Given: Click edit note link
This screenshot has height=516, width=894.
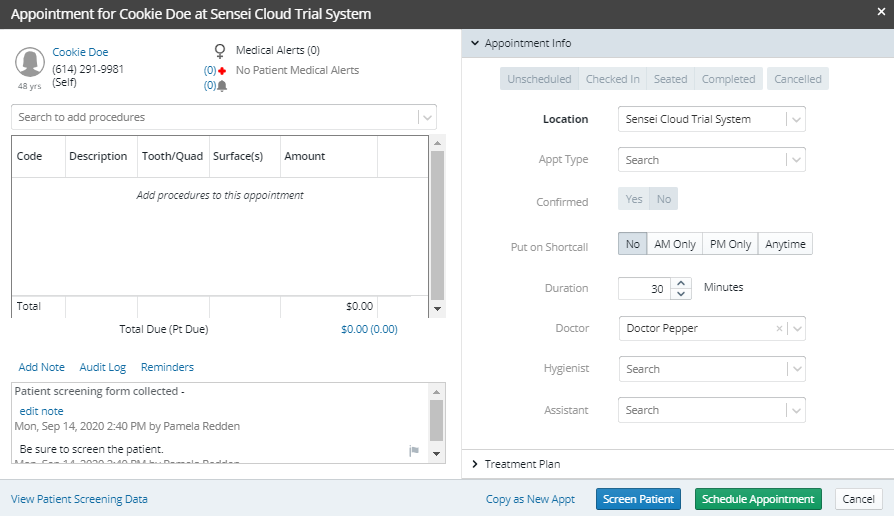Looking at the screenshot, I should click(41, 411).
